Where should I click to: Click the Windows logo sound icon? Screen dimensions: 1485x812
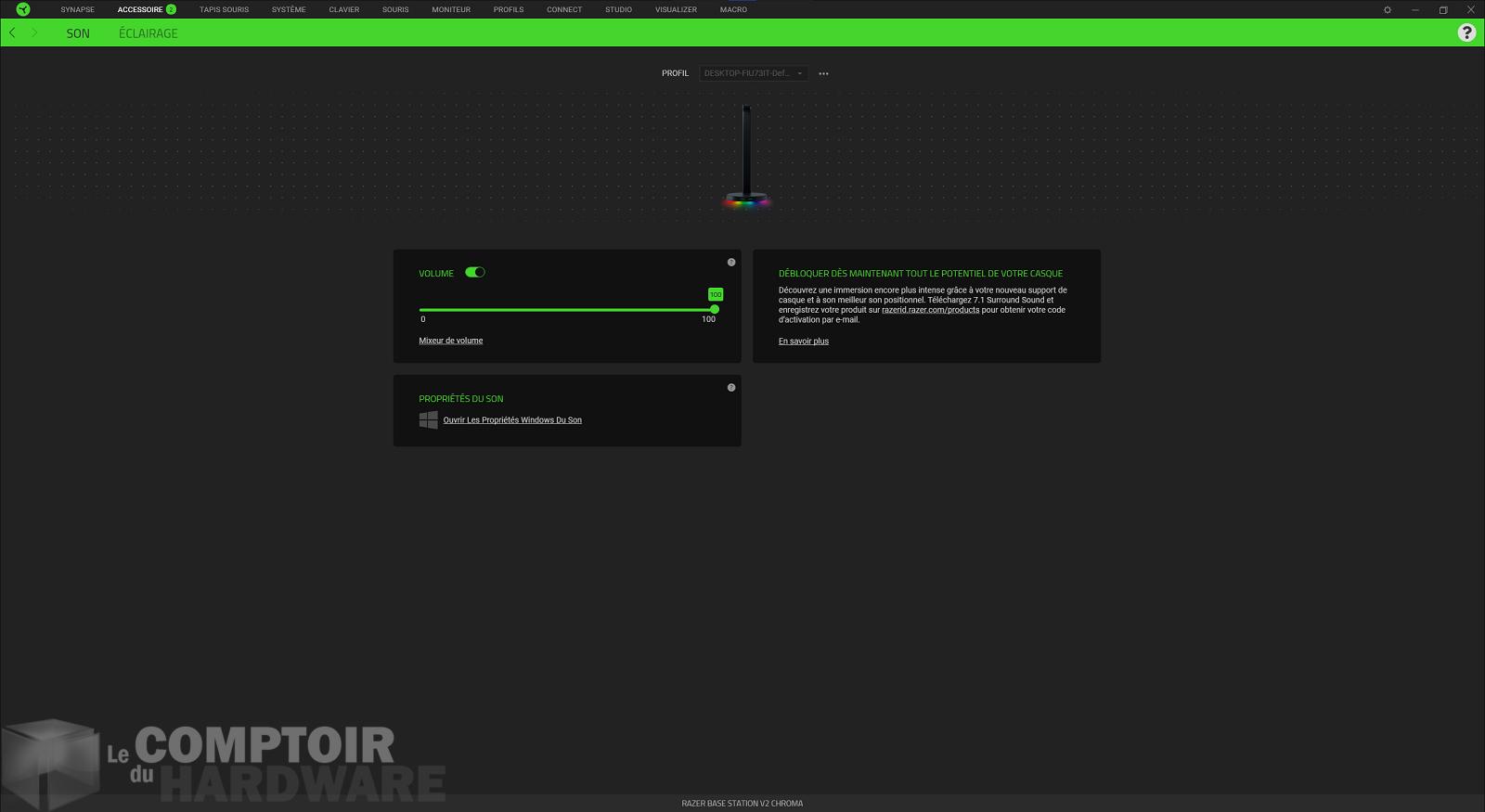tap(428, 420)
